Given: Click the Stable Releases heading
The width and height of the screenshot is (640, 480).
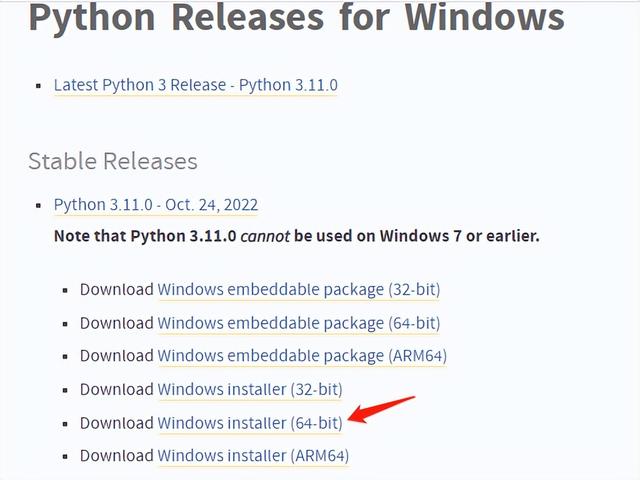Looking at the screenshot, I should tap(113, 161).
